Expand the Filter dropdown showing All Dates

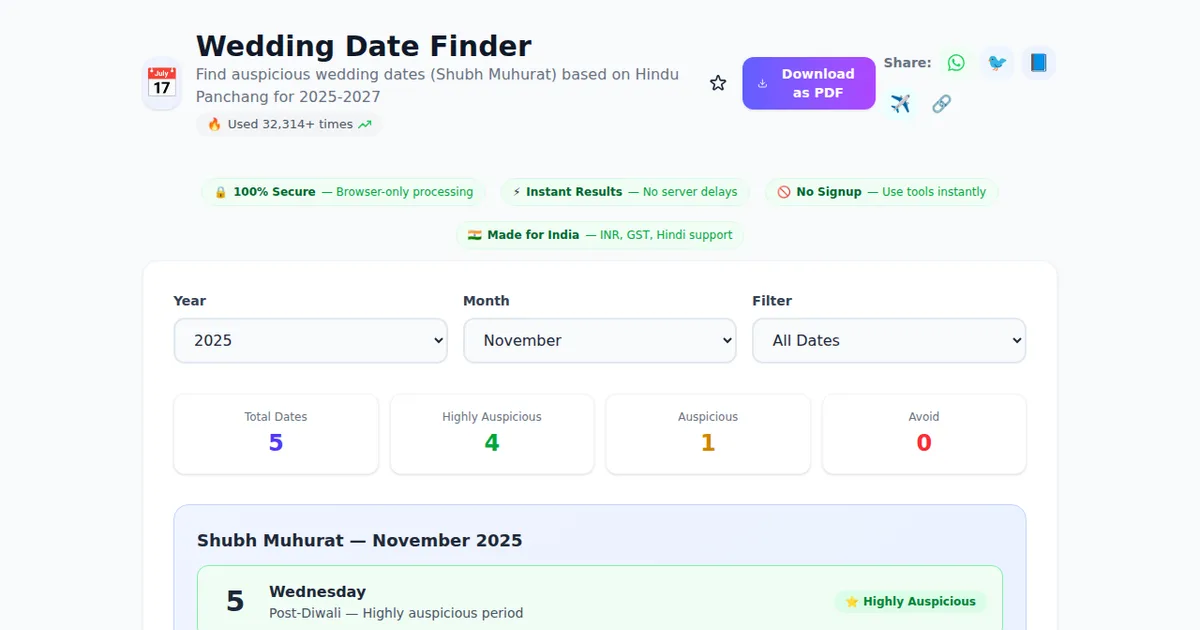tap(889, 340)
